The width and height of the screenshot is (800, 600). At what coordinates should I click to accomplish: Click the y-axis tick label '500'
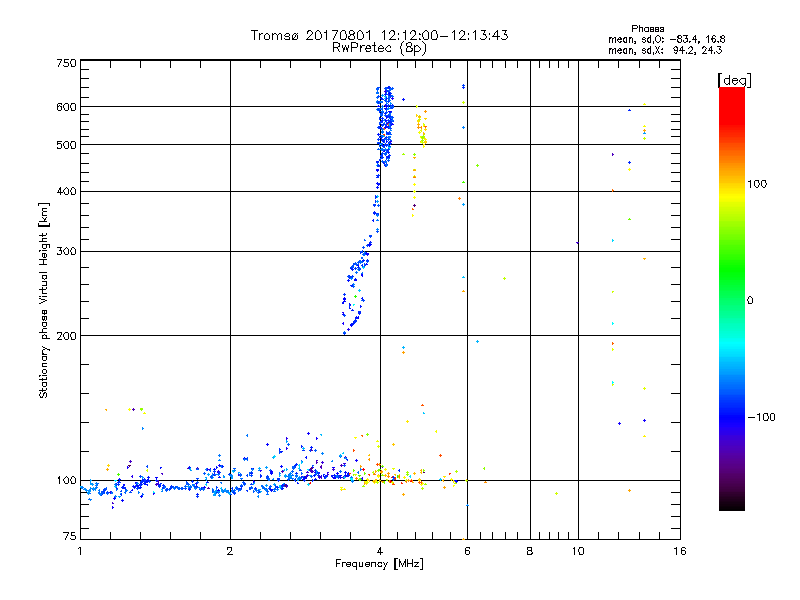66,145
